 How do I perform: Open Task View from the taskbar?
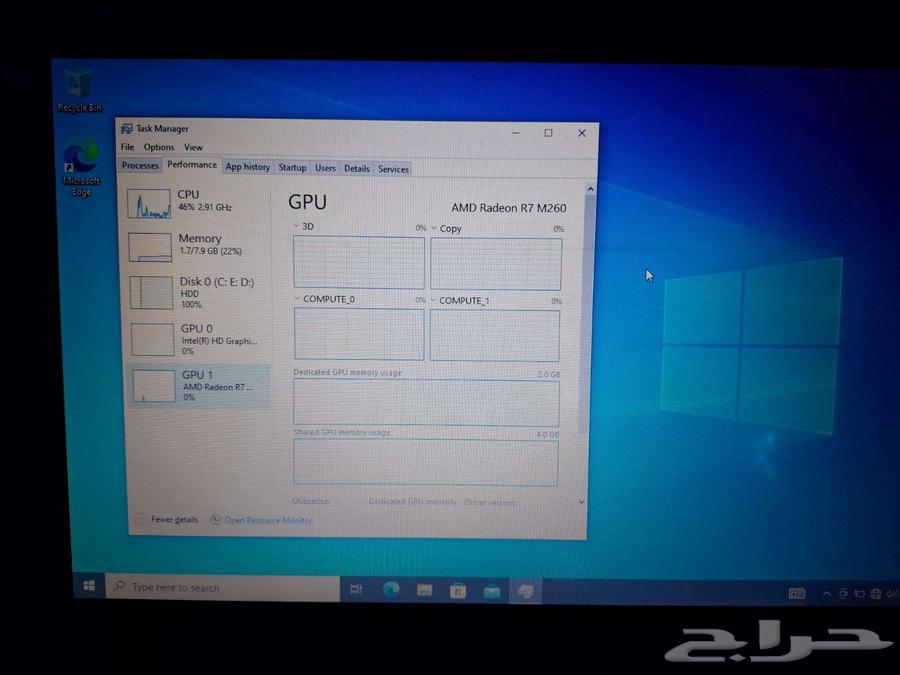[x=356, y=589]
